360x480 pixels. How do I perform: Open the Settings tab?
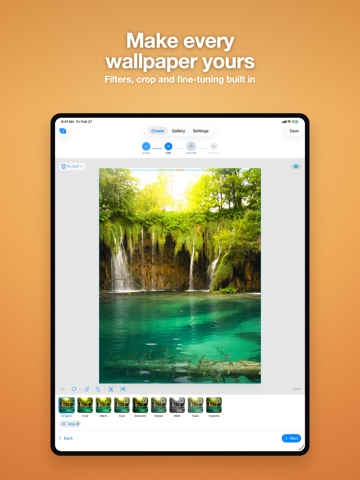click(x=201, y=131)
